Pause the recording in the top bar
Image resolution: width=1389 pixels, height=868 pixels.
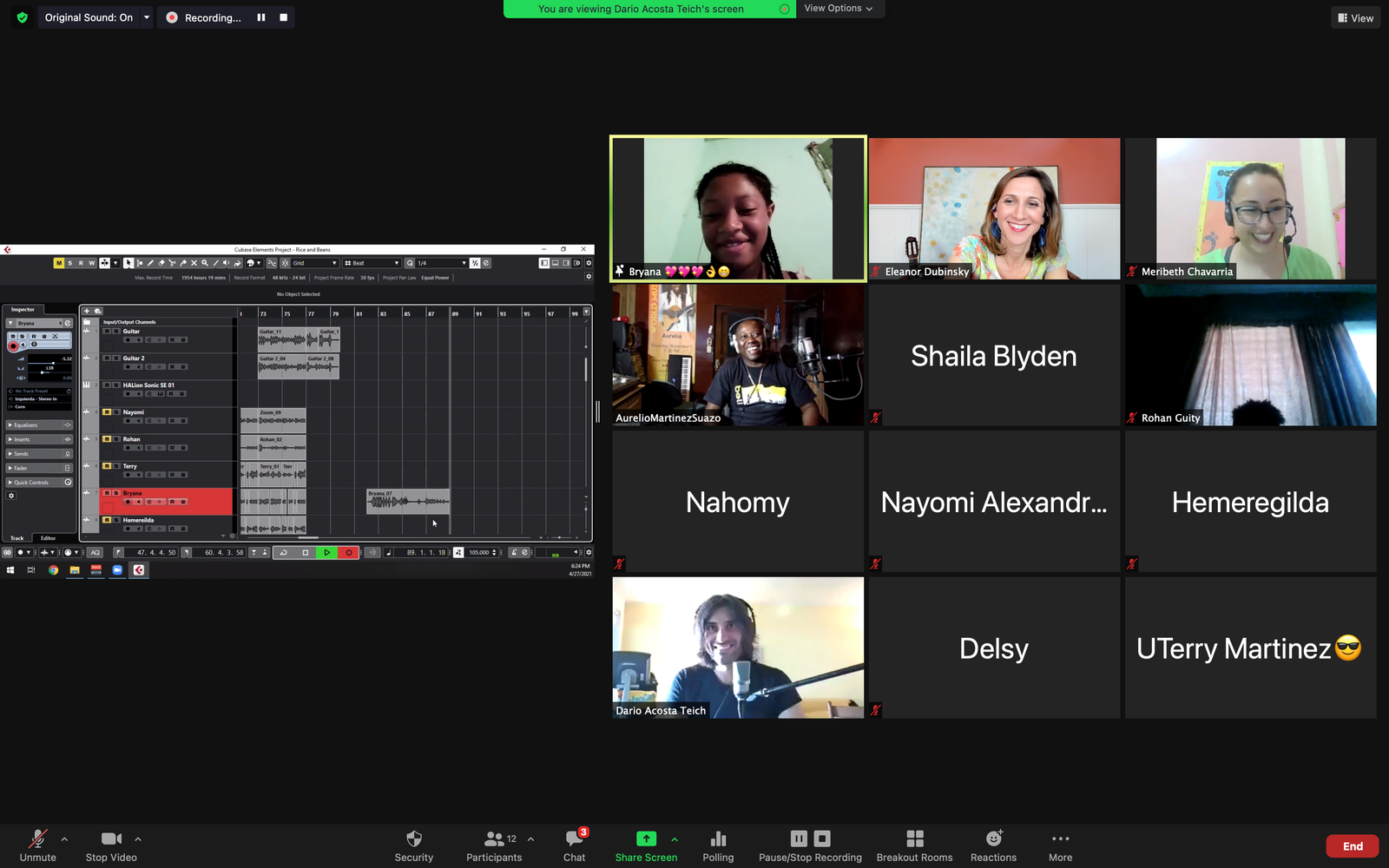(261, 17)
